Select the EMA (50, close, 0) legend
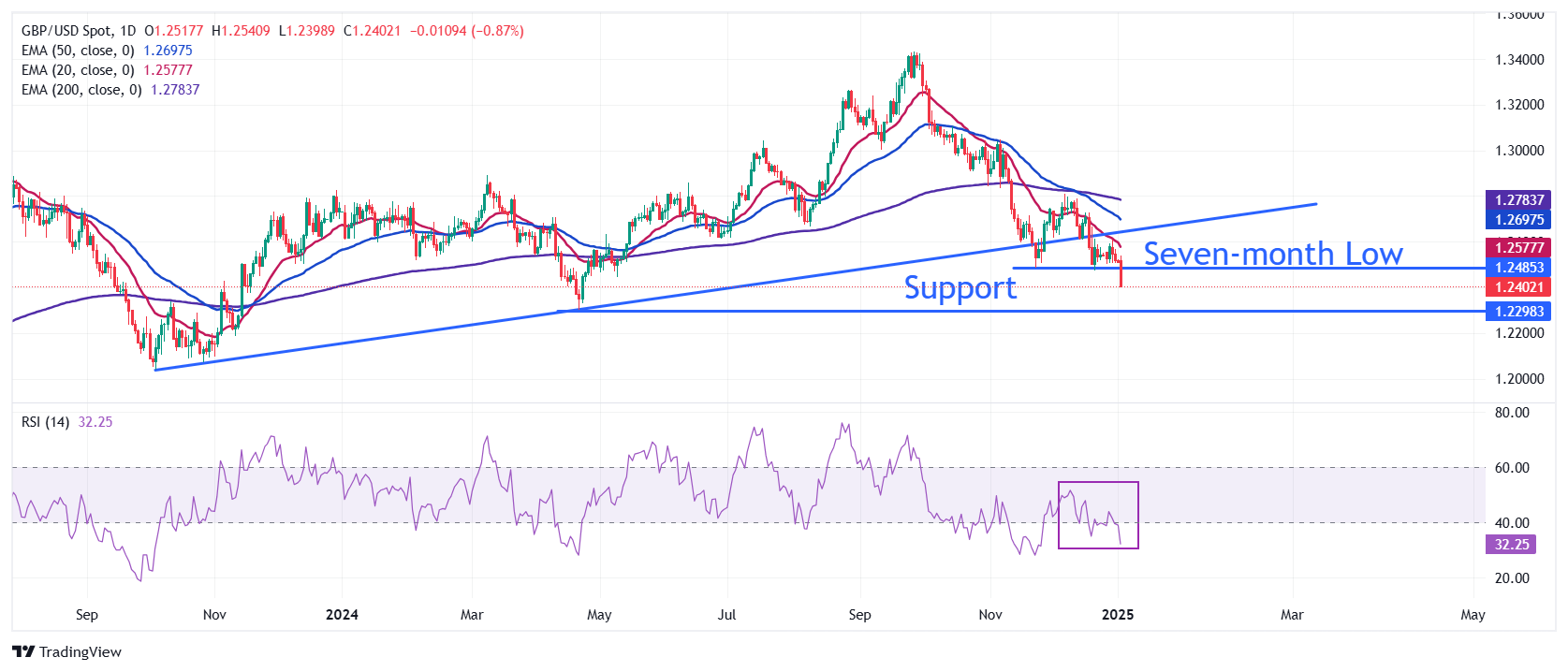Screen dimensions: 1568x672 point(78,51)
